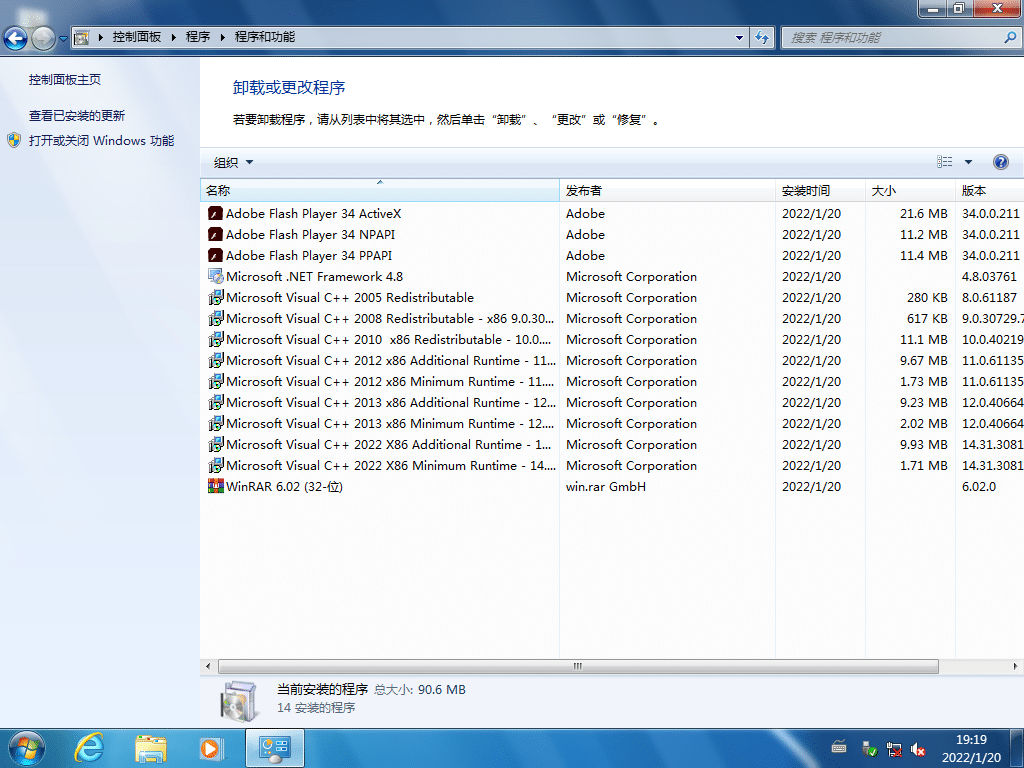The height and width of the screenshot is (768, 1024).
Task: Expand the address bar history dropdown
Action: coord(739,37)
